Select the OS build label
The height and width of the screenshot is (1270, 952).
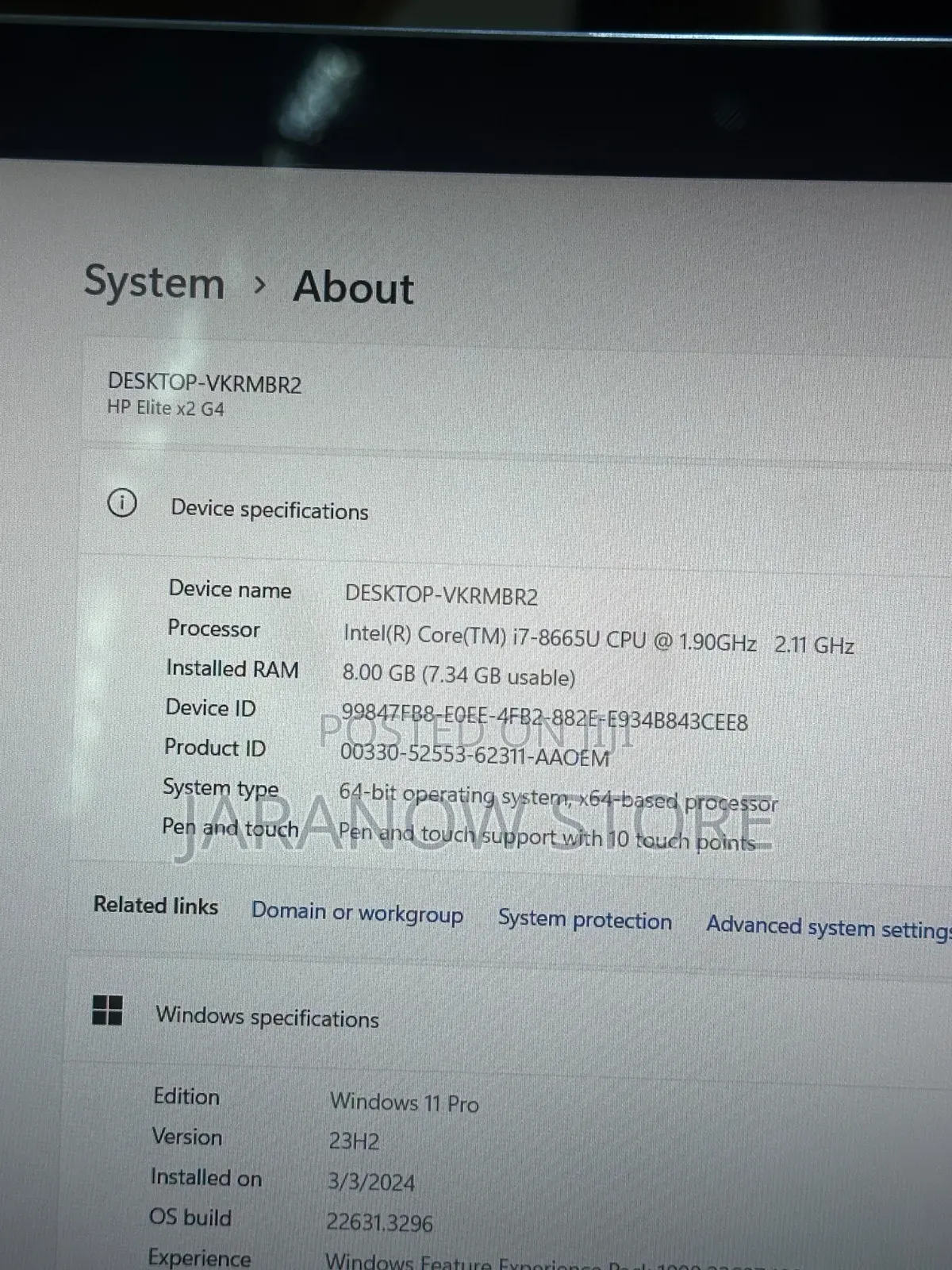(x=190, y=1218)
